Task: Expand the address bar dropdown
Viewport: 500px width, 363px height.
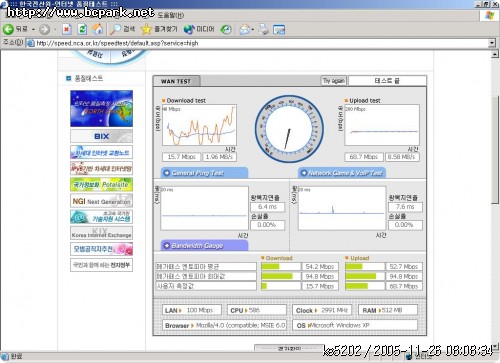Action: (492, 43)
